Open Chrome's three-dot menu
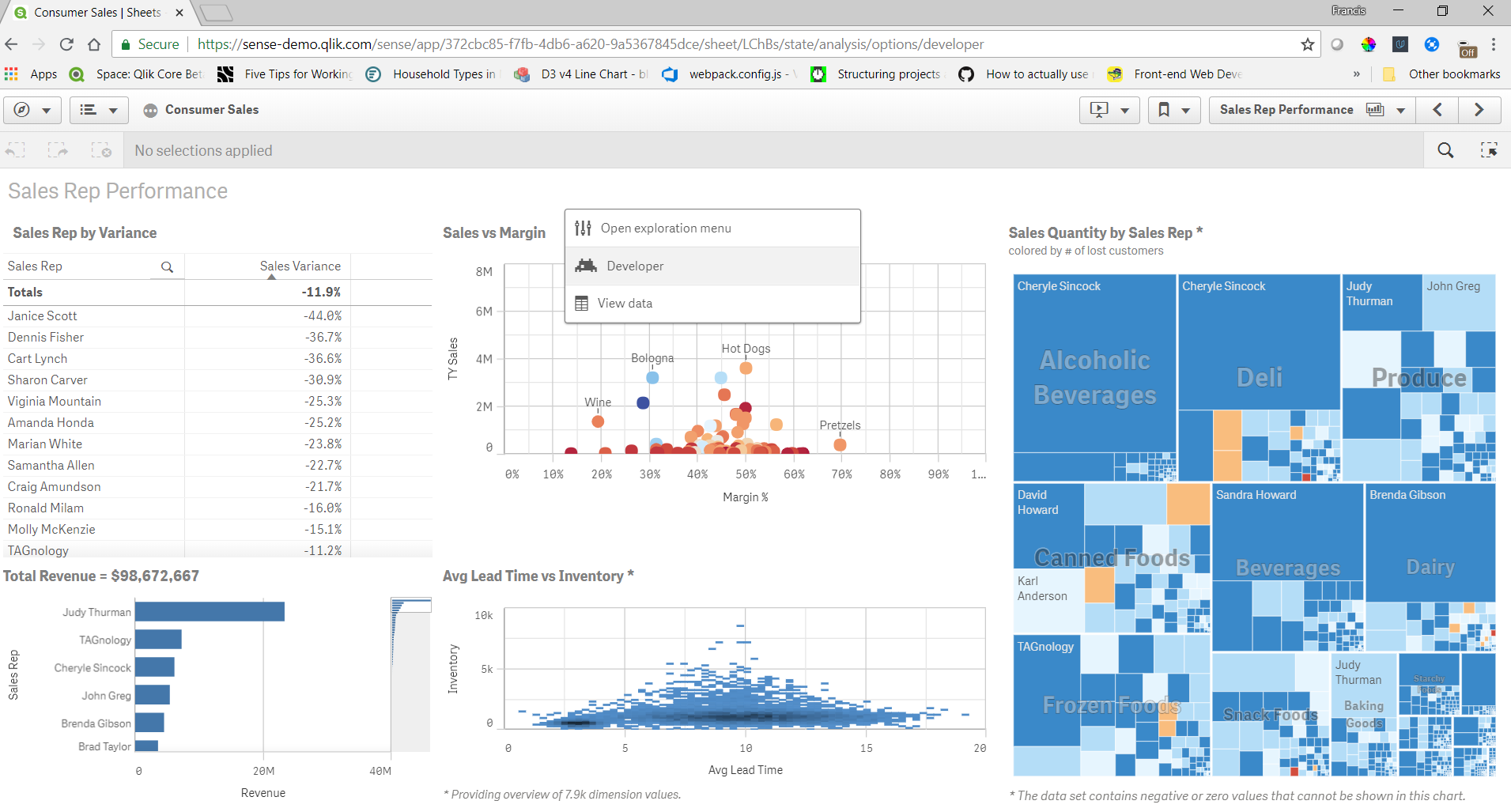Viewport: 1511px width, 812px height. [x=1494, y=44]
